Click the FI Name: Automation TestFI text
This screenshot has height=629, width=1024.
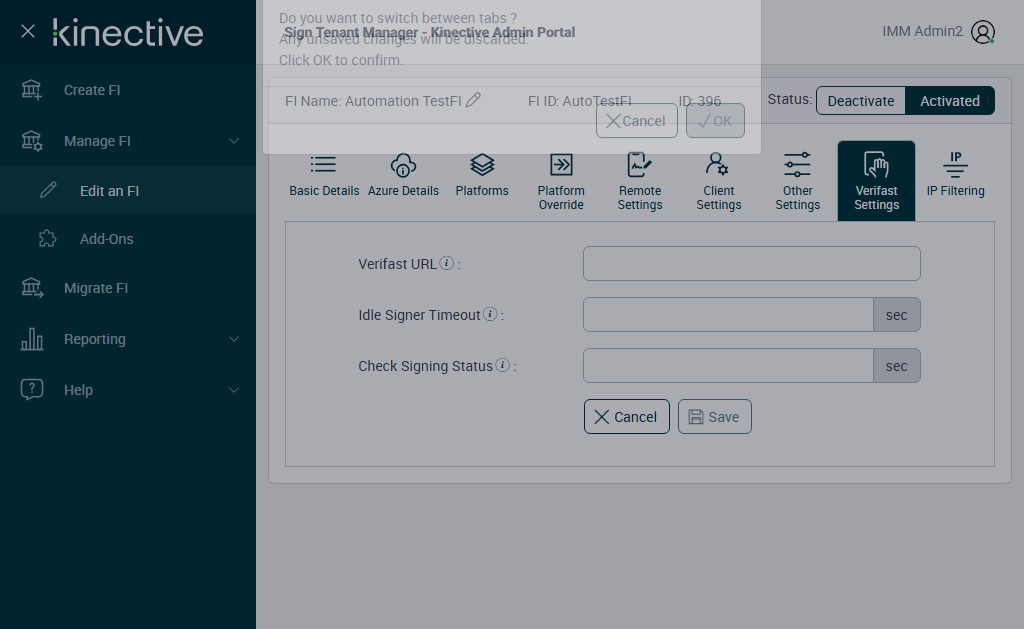(x=373, y=101)
